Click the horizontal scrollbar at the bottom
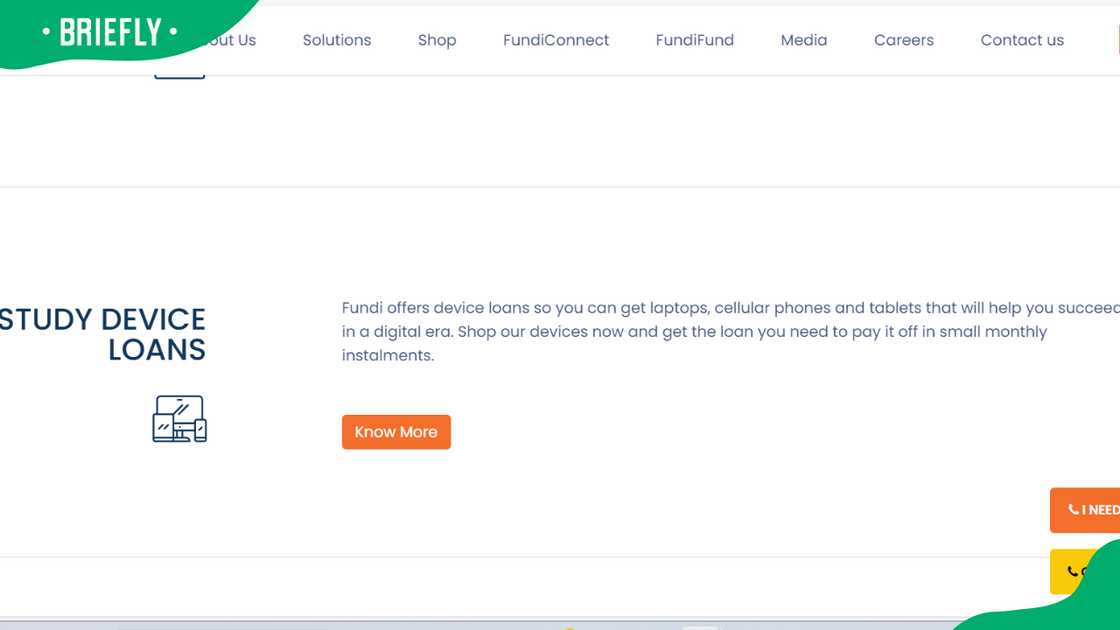The image size is (1120, 630). point(400,625)
